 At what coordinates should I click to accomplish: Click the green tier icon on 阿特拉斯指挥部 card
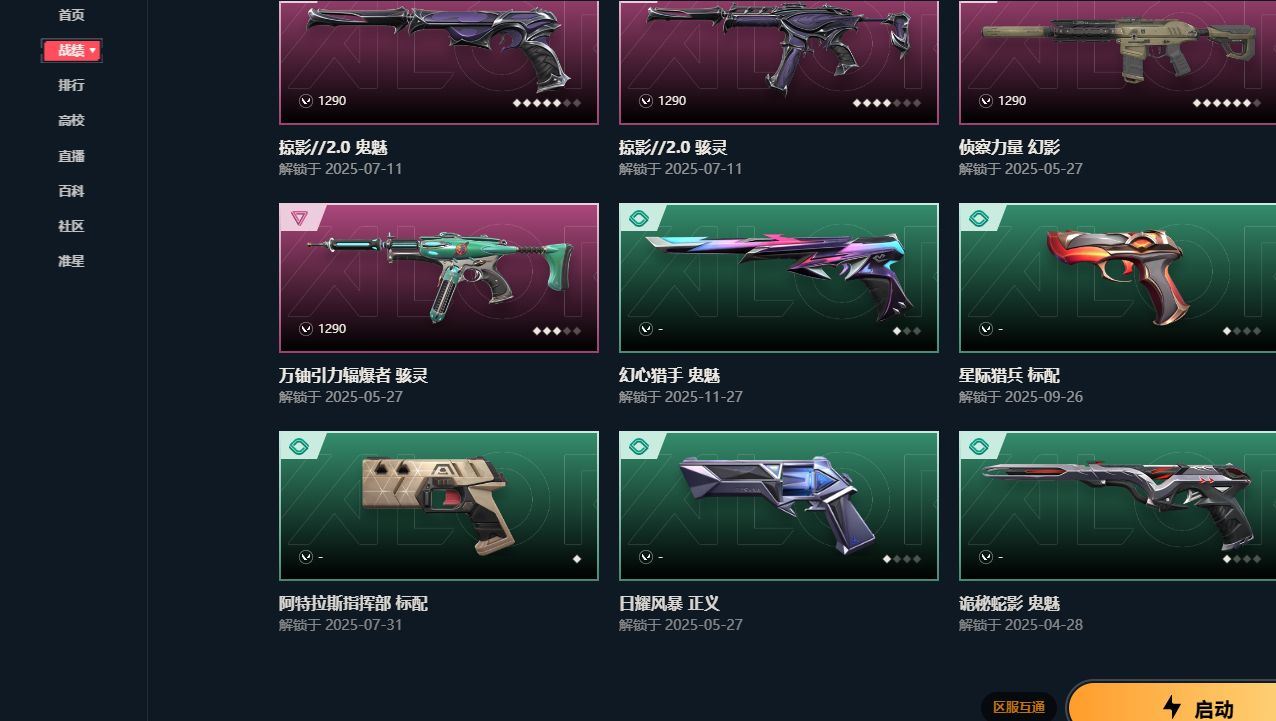[299, 446]
